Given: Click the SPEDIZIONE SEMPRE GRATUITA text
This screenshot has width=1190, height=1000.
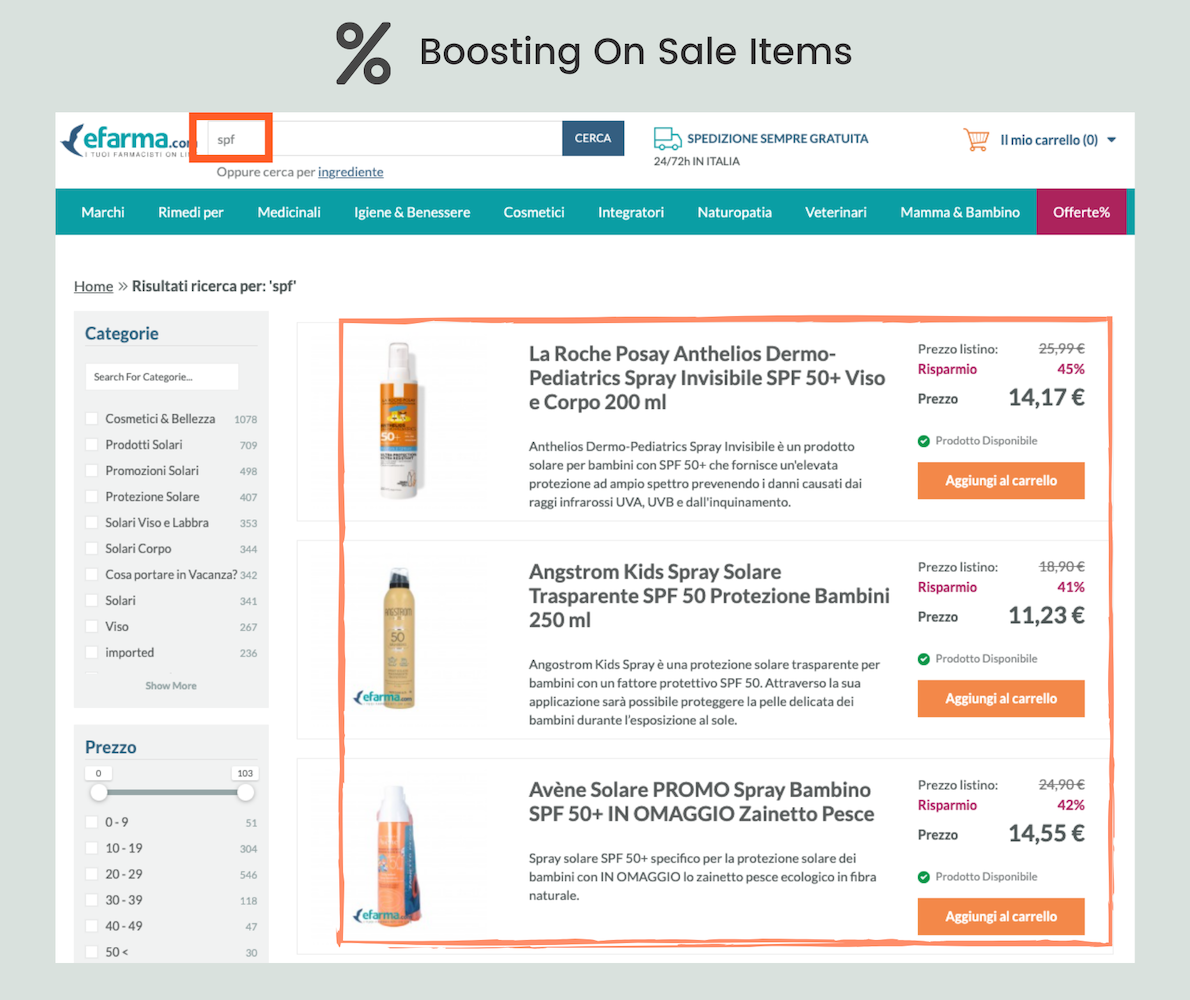Looking at the screenshot, I should 778,139.
